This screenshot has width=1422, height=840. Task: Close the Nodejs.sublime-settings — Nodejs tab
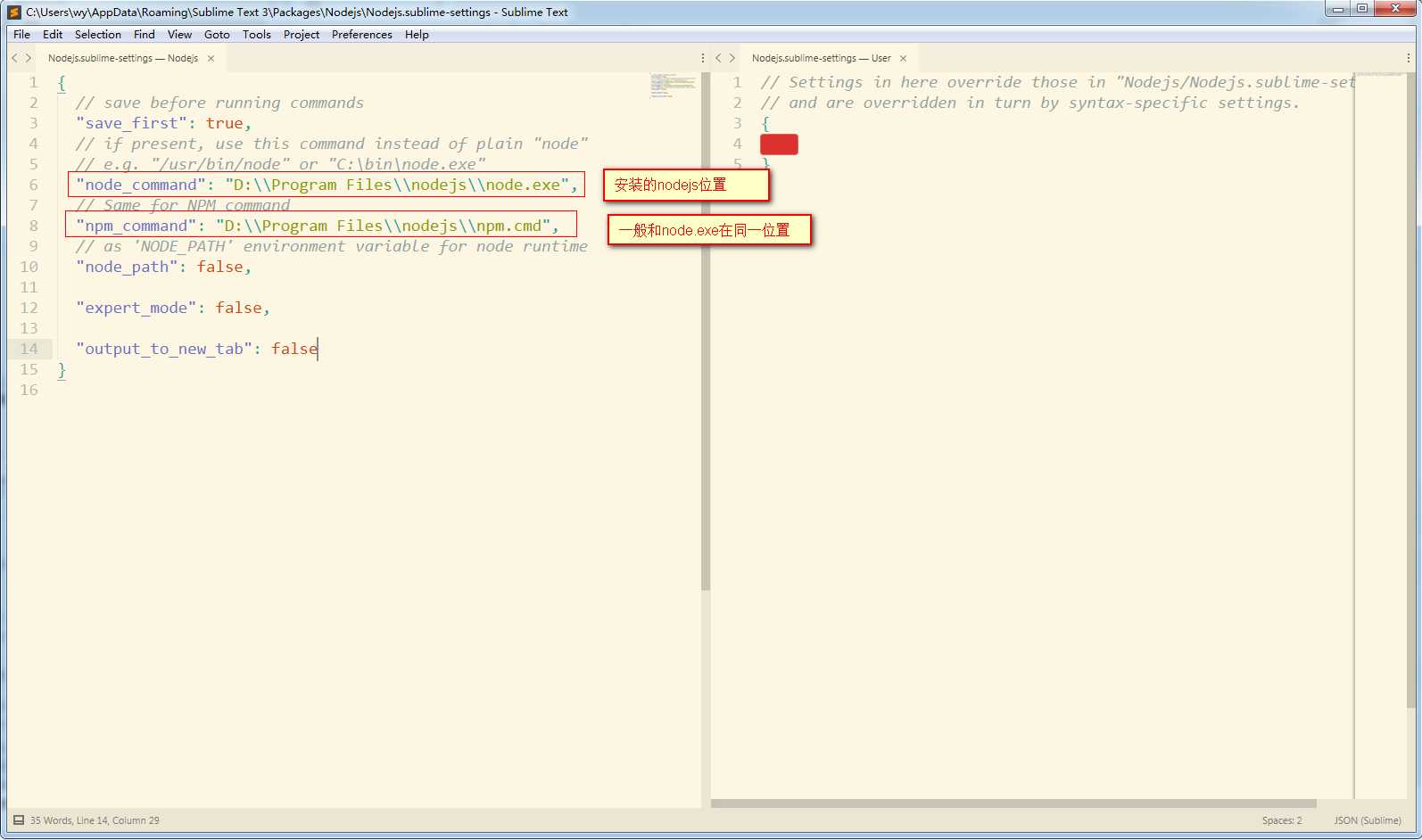[211, 58]
